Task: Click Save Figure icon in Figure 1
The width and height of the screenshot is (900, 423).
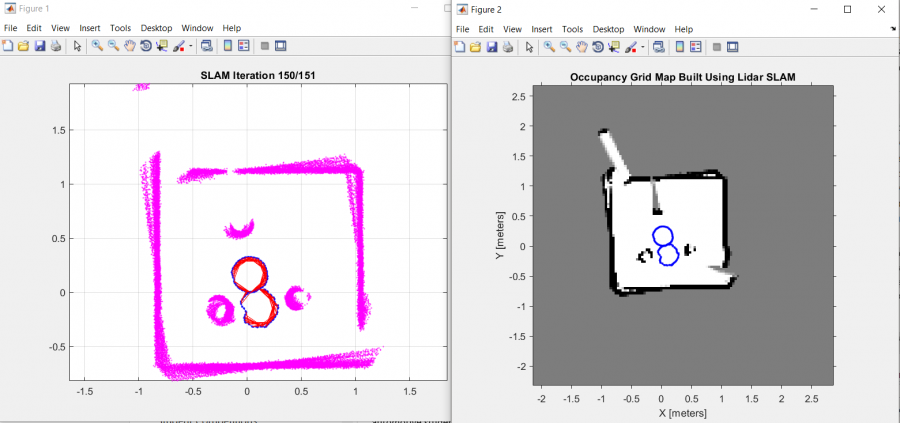Action: 39,46
